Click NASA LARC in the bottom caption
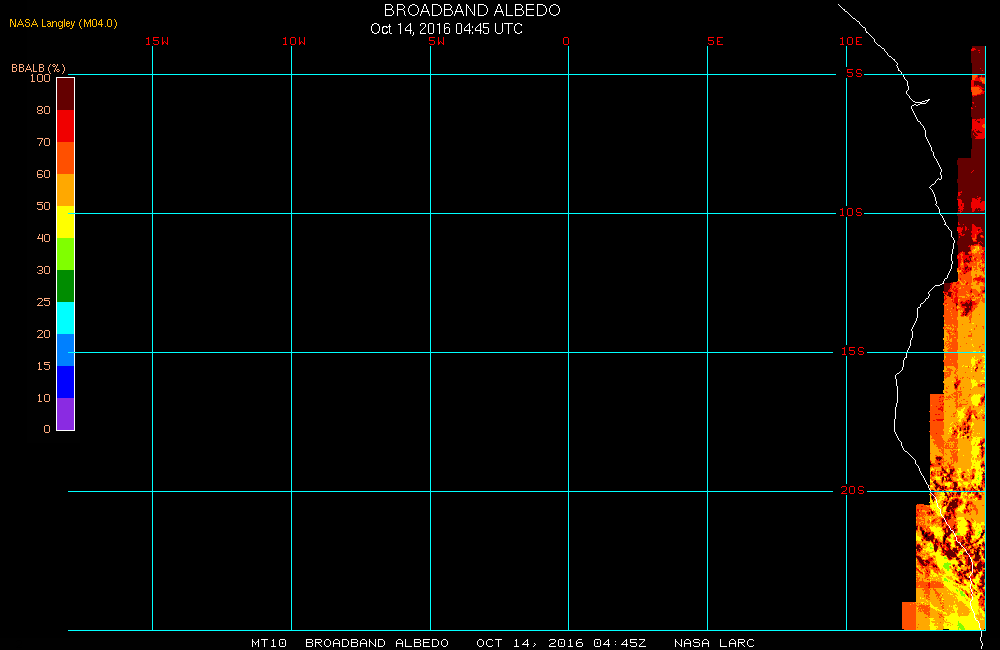The height and width of the screenshot is (650, 1000). pyautogui.click(x=714, y=643)
